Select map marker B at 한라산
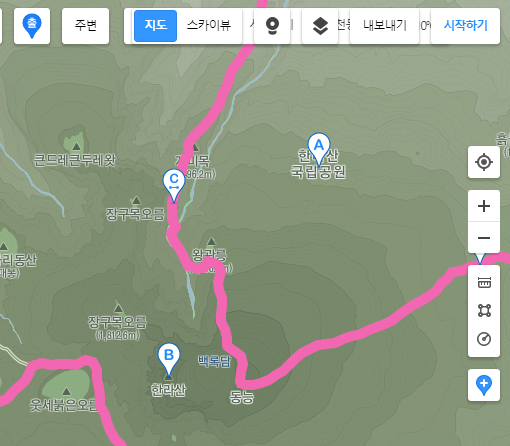510x446 pixels. point(169,359)
